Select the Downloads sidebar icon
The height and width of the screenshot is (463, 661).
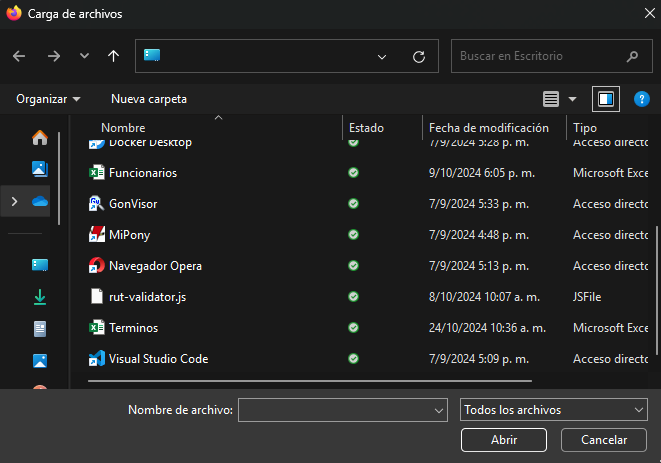click(x=40, y=297)
